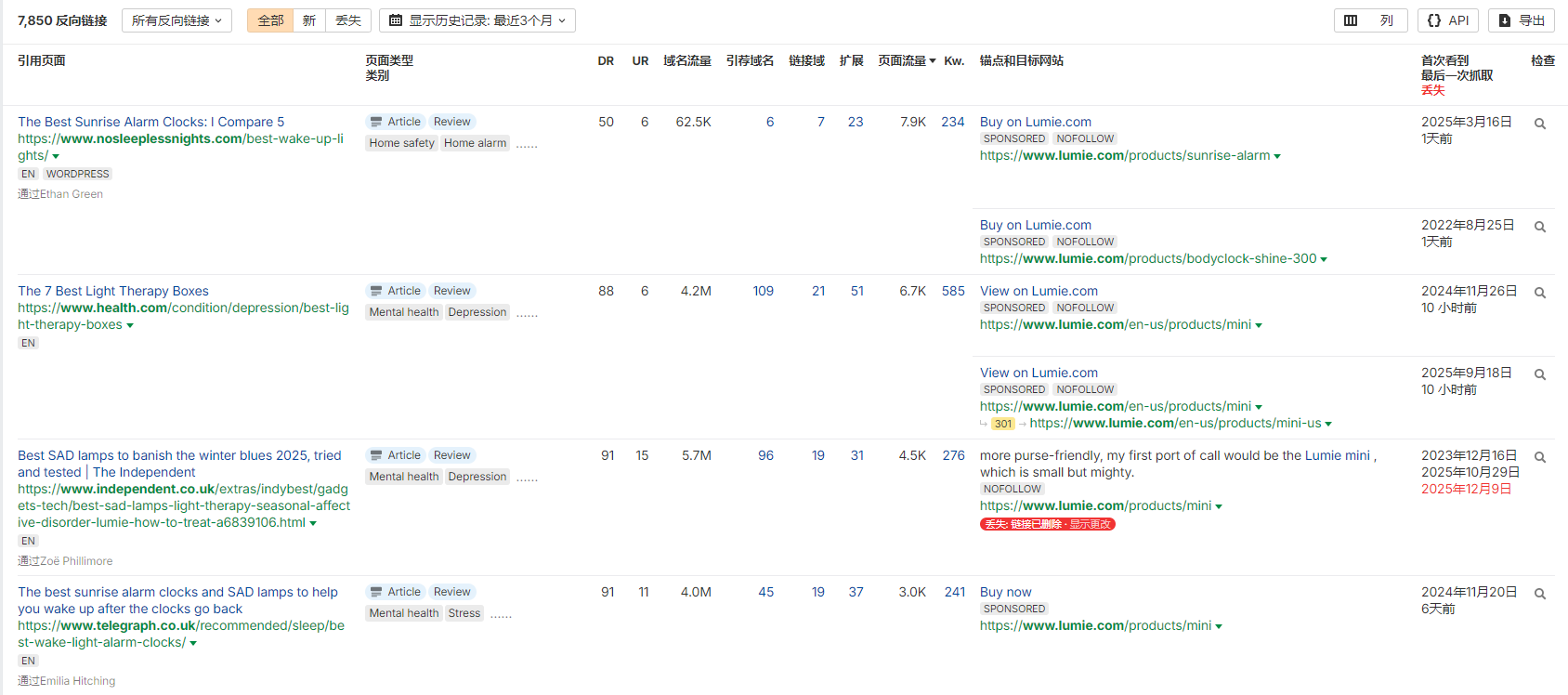The image size is (1568, 695).
Task: Click the 列 columns button
Action: 1371,20
